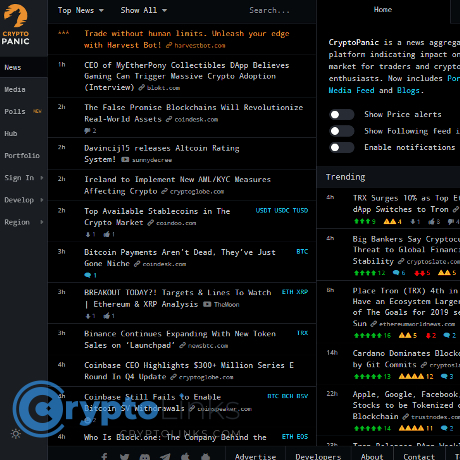Toggle the light/dark theme sun icon
The width and height of the screenshot is (460, 460).
(16, 433)
